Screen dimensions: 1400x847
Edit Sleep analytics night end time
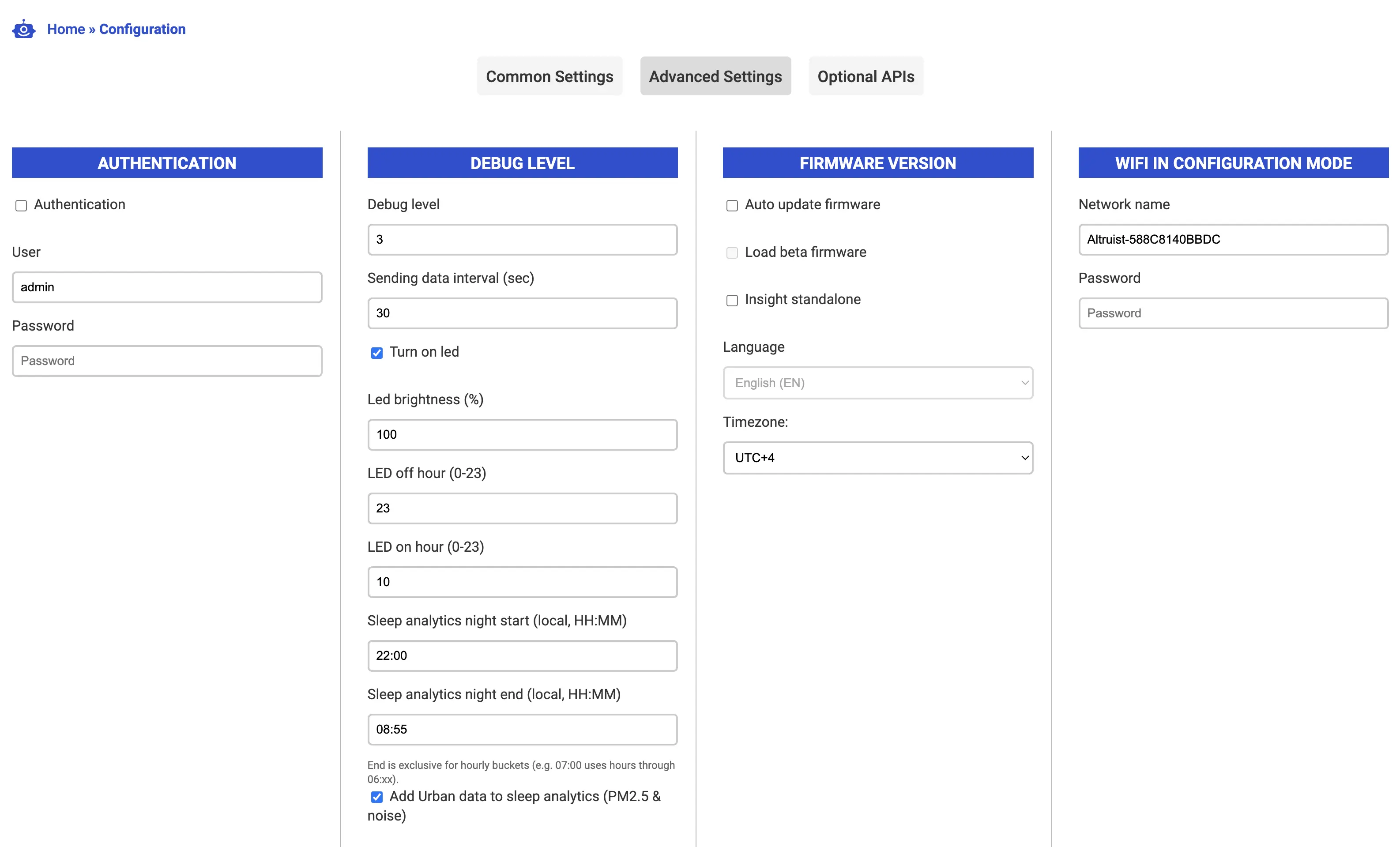pyautogui.click(x=522, y=730)
